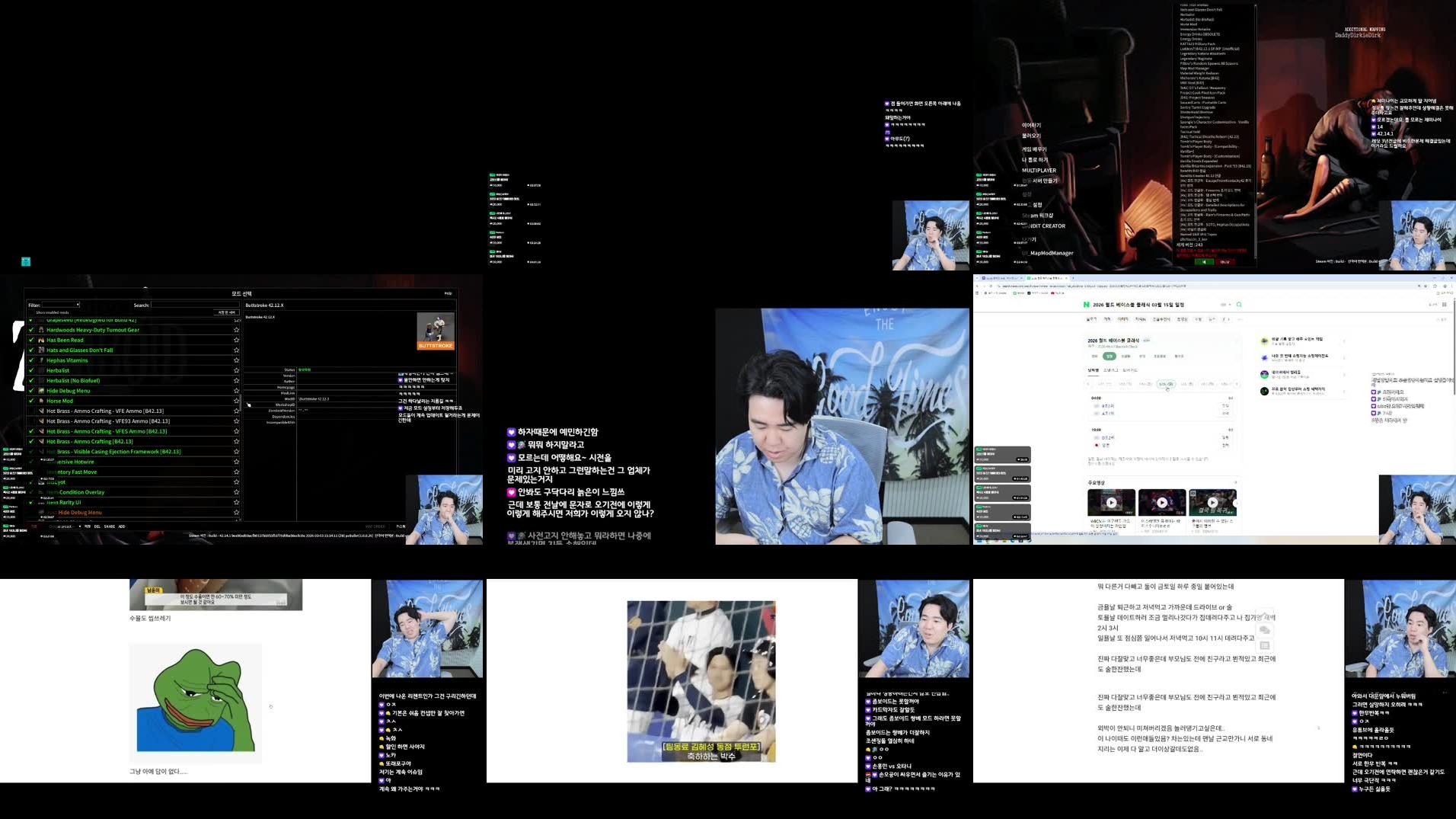Screen dimensions: 1456x819
Task: Open the grid apps icon at top right of Naver page
Action: click(1445, 305)
